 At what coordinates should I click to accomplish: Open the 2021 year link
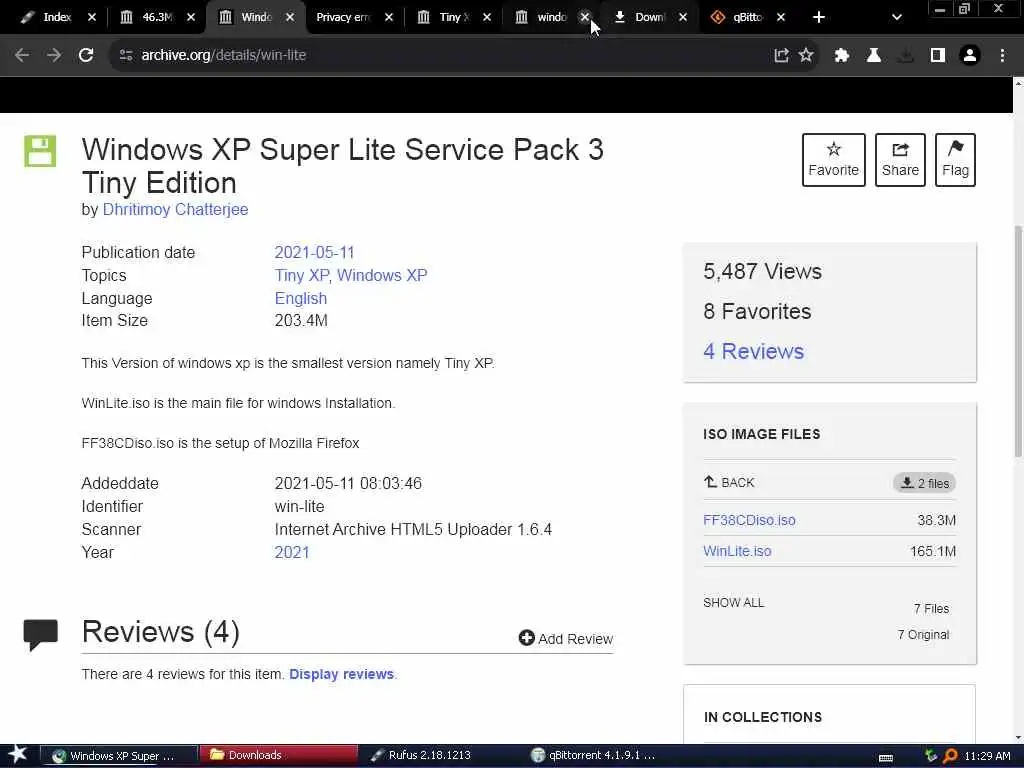tap(292, 552)
